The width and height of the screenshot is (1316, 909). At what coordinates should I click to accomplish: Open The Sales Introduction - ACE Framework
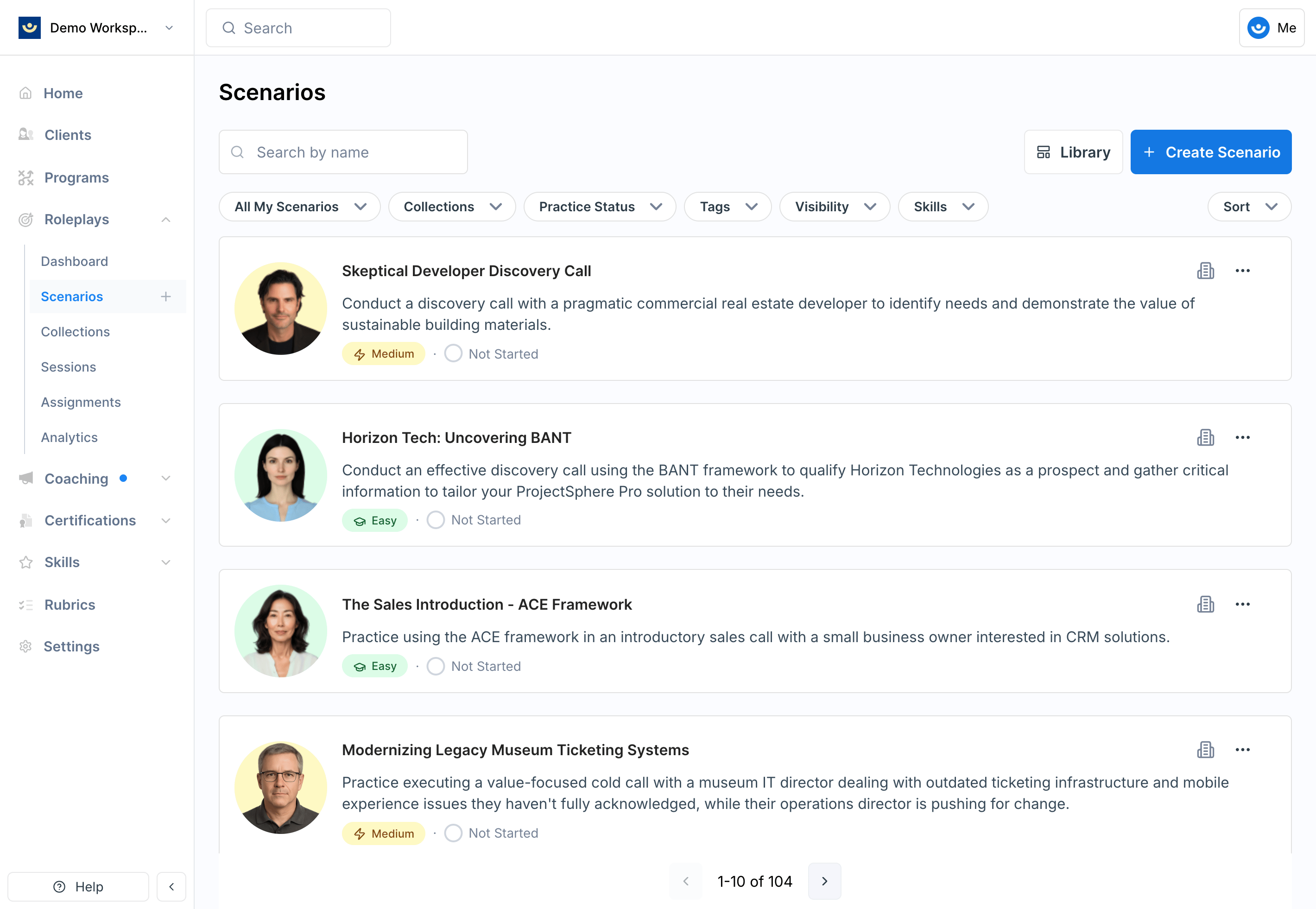(x=487, y=604)
